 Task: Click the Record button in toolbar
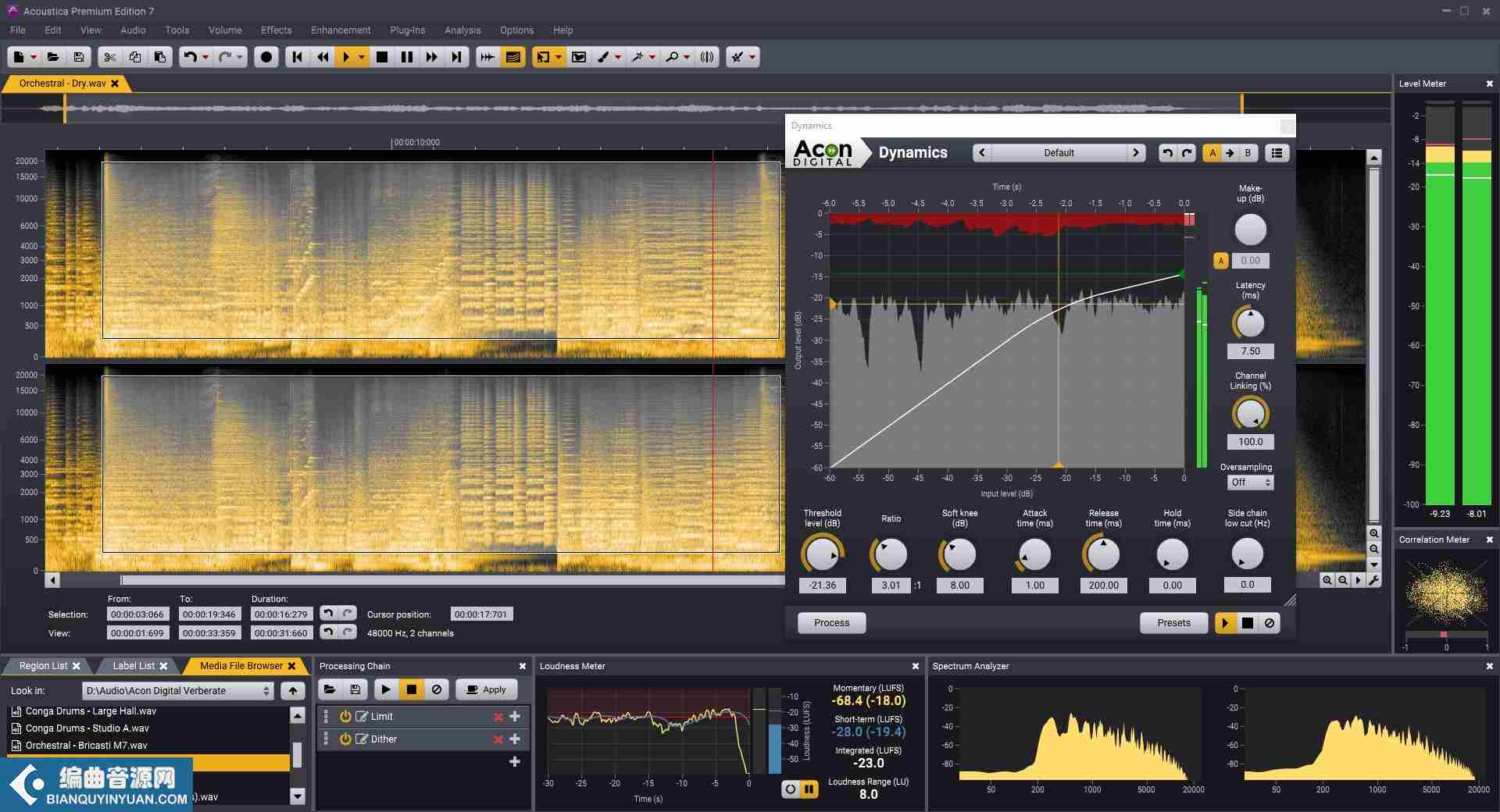[x=266, y=57]
